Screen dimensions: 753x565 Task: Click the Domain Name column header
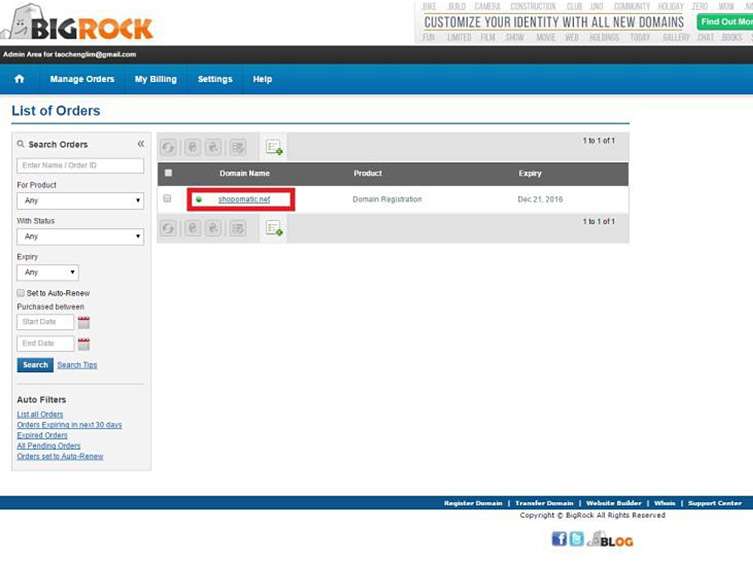(x=244, y=173)
